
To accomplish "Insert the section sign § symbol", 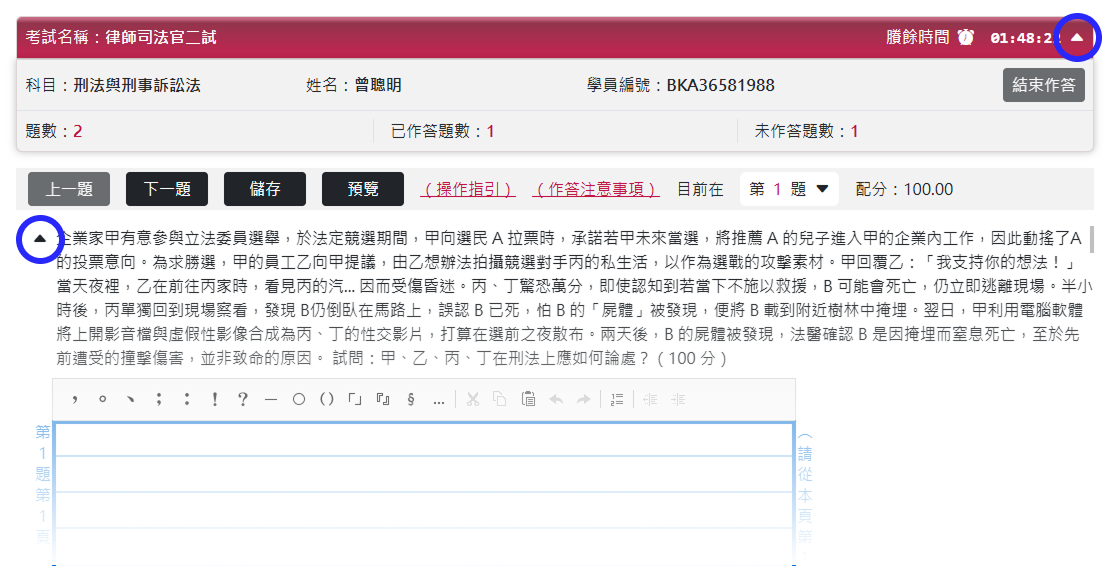I will 411,400.
